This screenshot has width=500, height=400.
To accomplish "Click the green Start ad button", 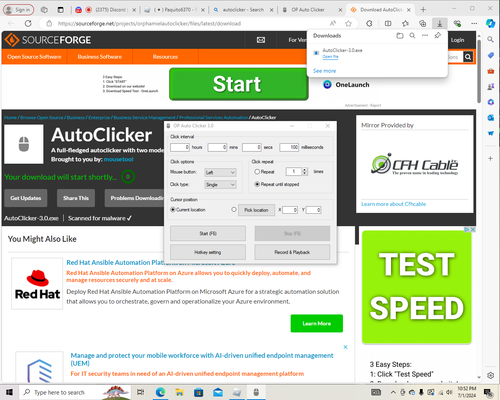I will point(239,84).
